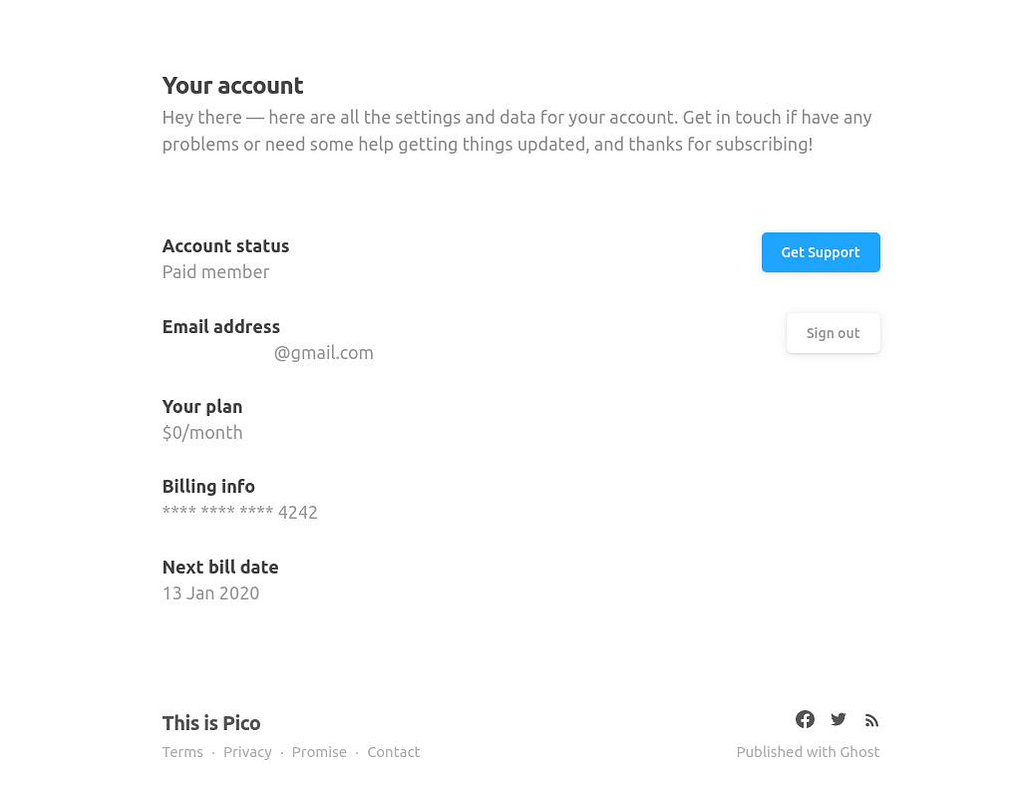Open the Facebook icon in footer
The height and width of the screenshot is (797, 1024).
tap(805, 719)
